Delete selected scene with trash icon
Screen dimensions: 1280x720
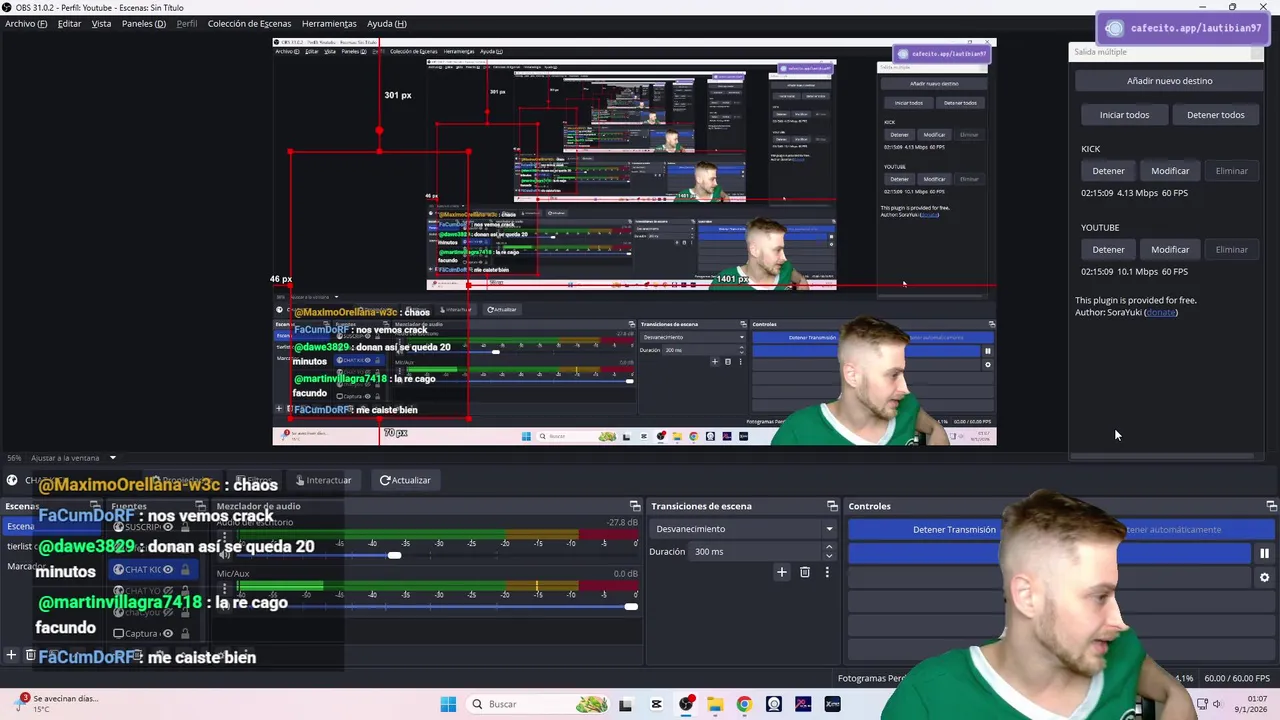(30, 655)
